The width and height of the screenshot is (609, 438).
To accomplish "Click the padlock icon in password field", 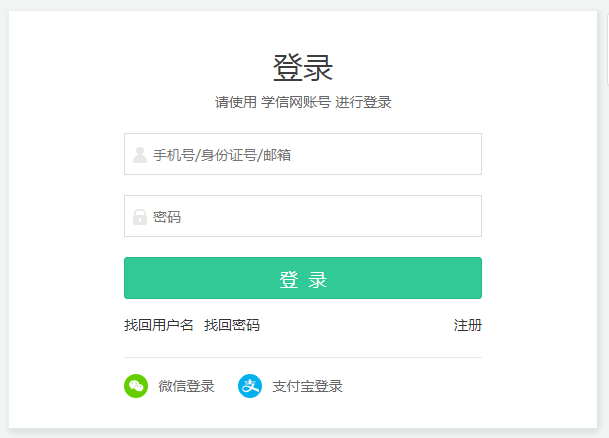I will [x=140, y=217].
